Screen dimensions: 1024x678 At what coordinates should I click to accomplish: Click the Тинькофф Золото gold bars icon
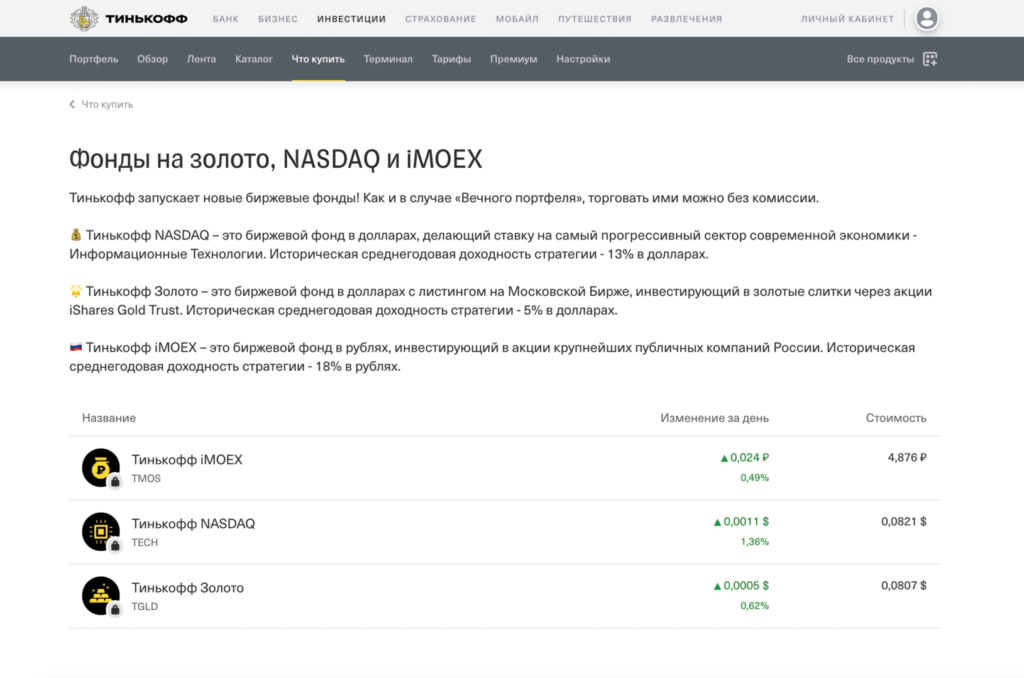[101, 595]
